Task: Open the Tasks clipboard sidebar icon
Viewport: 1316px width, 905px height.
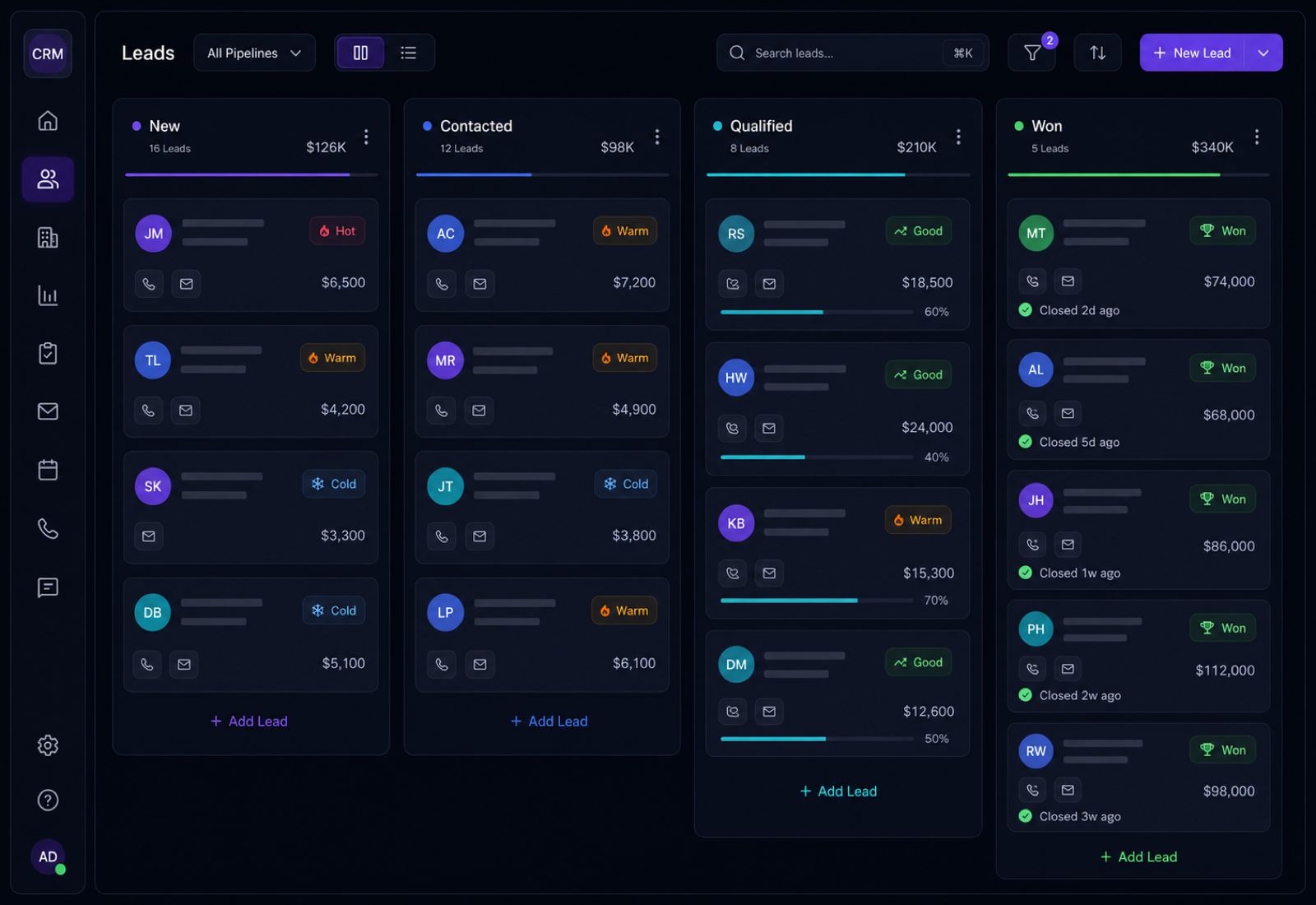Action: (48, 354)
